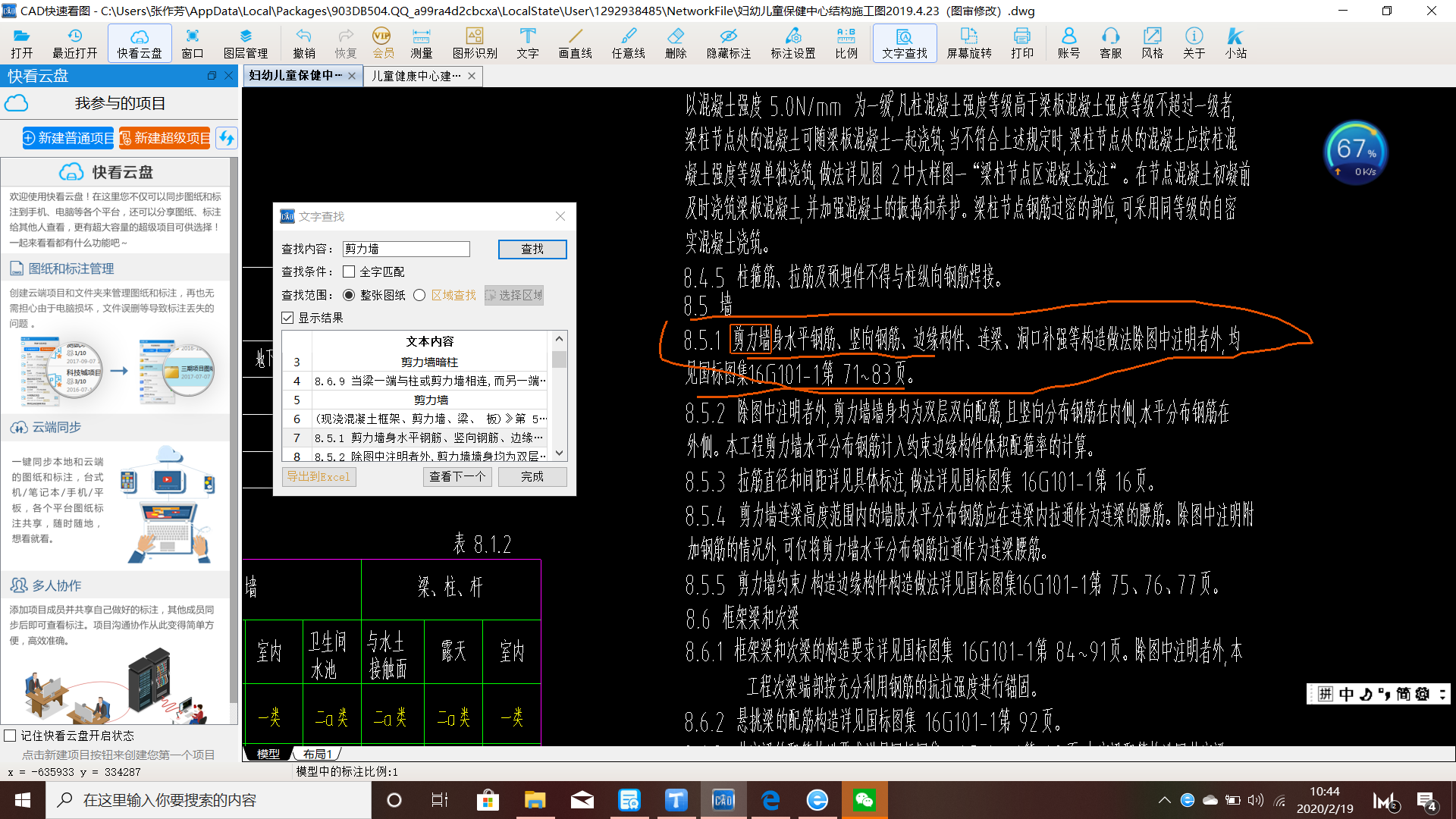
Task: Open the 最近打开 recent files list
Action: click(74, 43)
